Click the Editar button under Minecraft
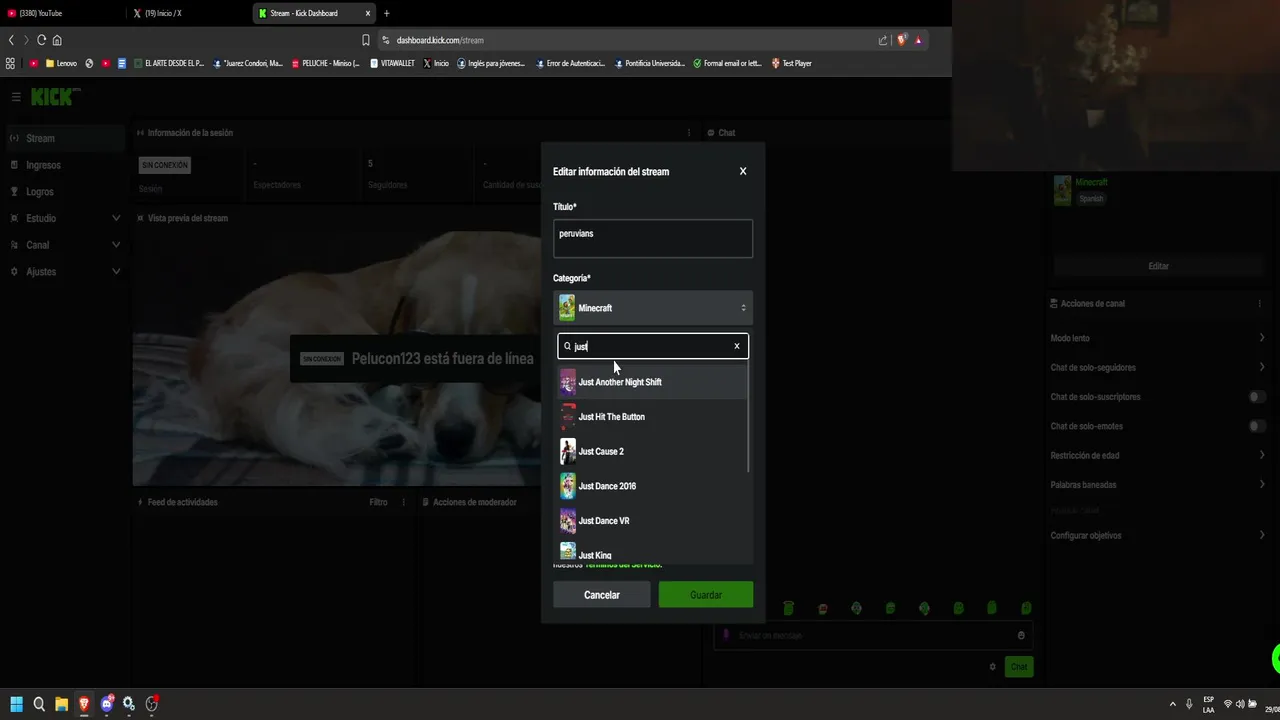1280x720 pixels. point(1158,266)
